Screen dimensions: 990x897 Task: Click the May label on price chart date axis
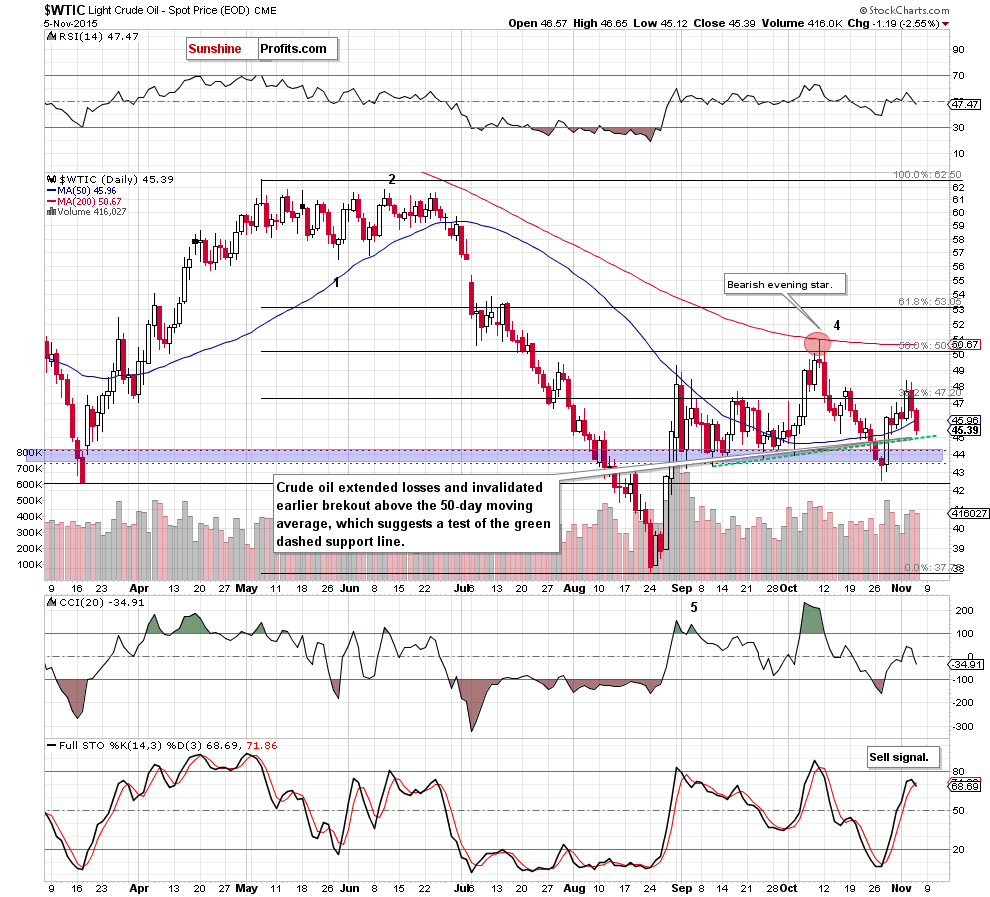[x=246, y=588]
